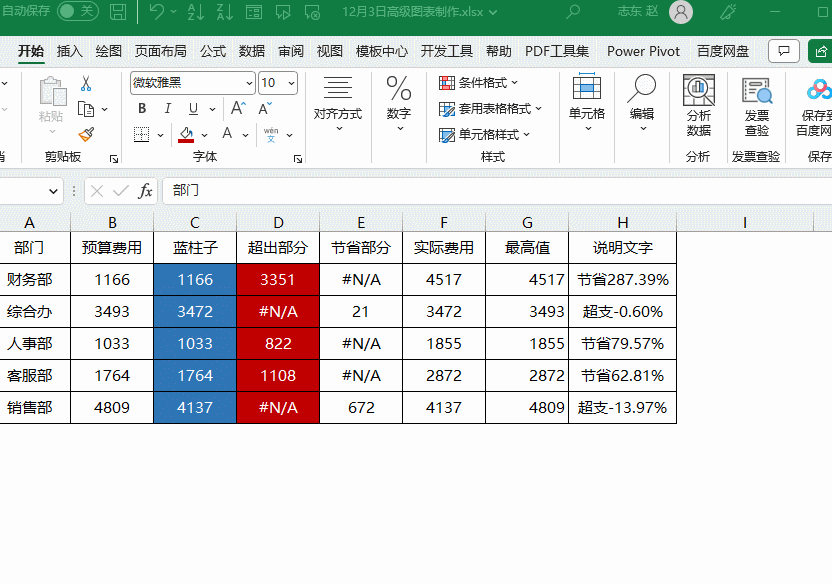Click the 发票查验 invoice check icon
832x584 pixels.
coord(757,107)
